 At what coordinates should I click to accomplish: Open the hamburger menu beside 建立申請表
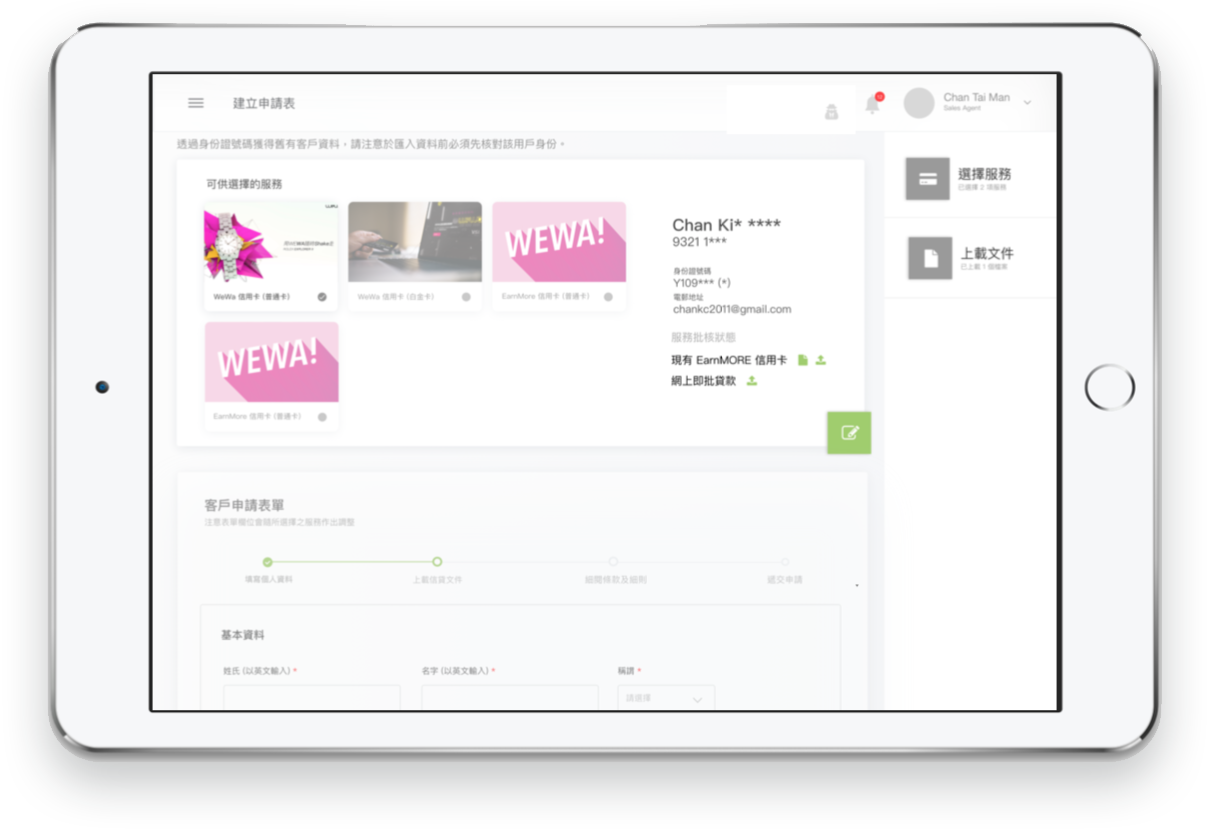196,103
